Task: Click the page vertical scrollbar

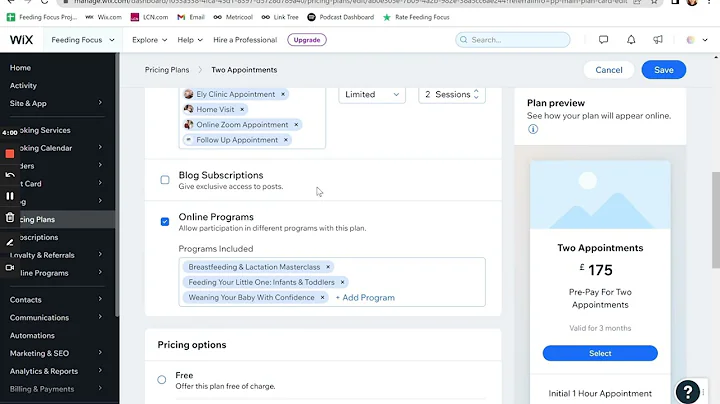Action: click(x=715, y=220)
